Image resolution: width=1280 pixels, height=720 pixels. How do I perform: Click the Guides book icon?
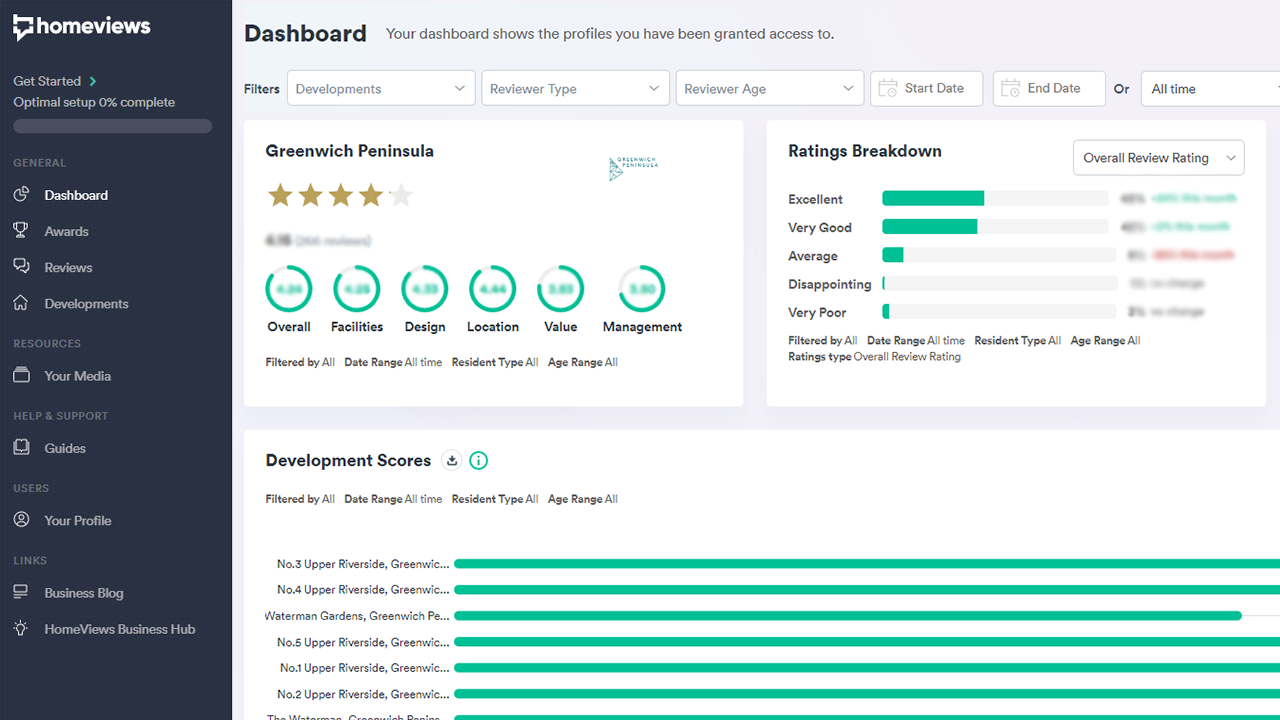pyautogui.click(x=21, y=448)
